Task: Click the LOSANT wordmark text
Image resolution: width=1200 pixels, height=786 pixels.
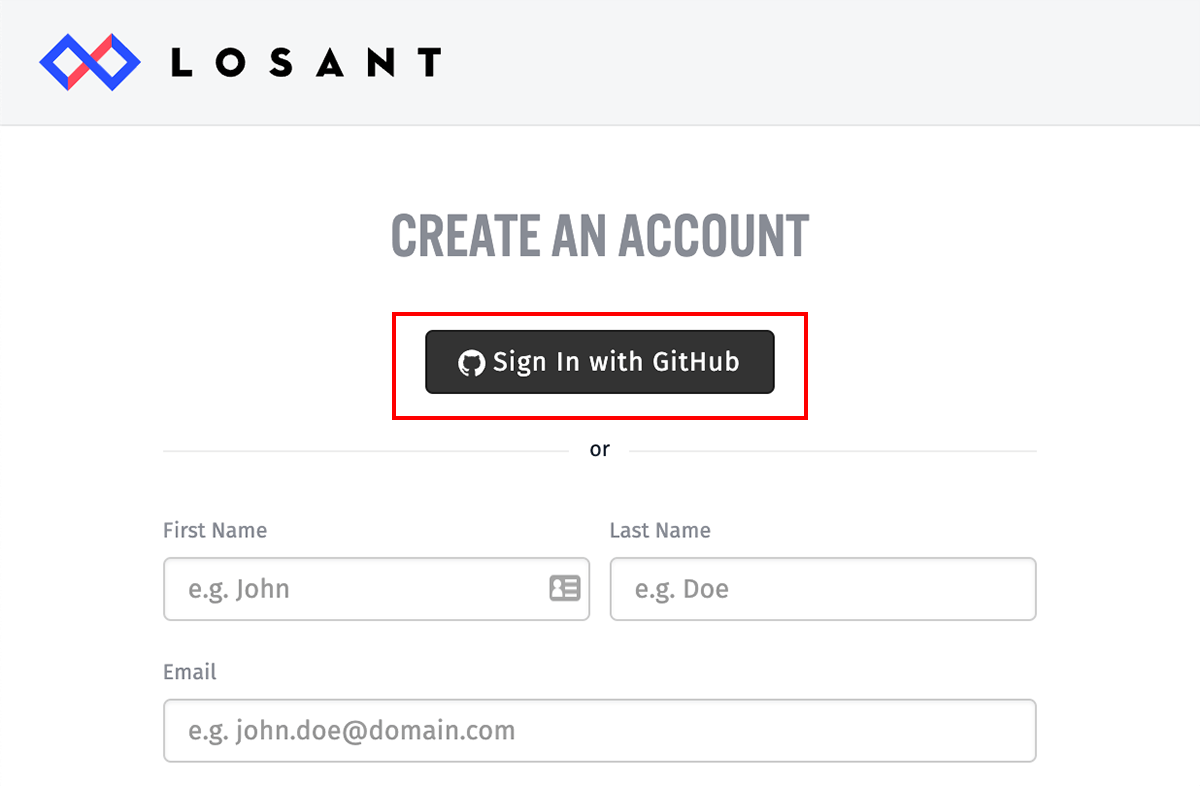Action: (x=305, y=63)
